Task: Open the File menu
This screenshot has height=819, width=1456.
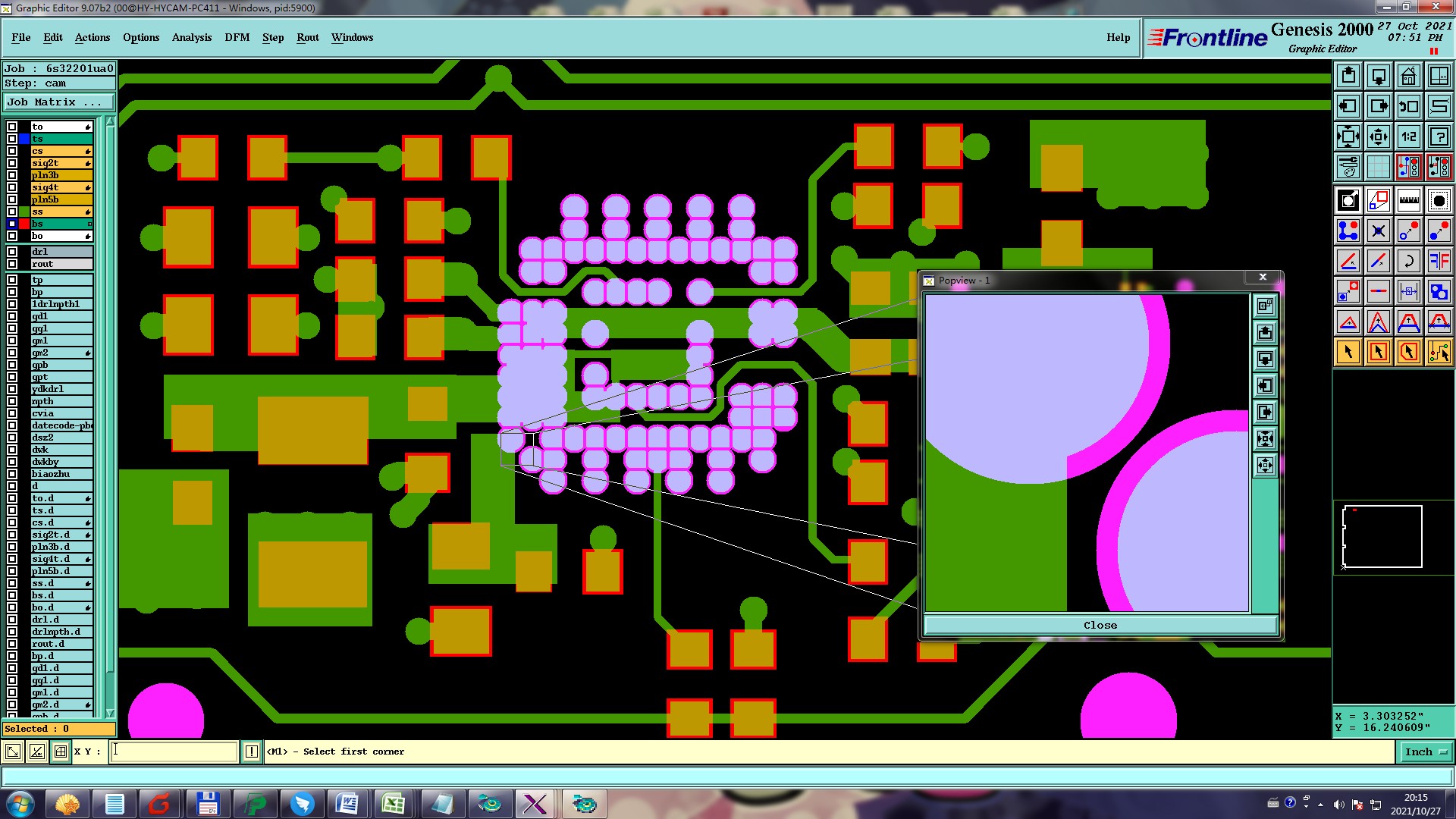Action: [x=21, y=37]
